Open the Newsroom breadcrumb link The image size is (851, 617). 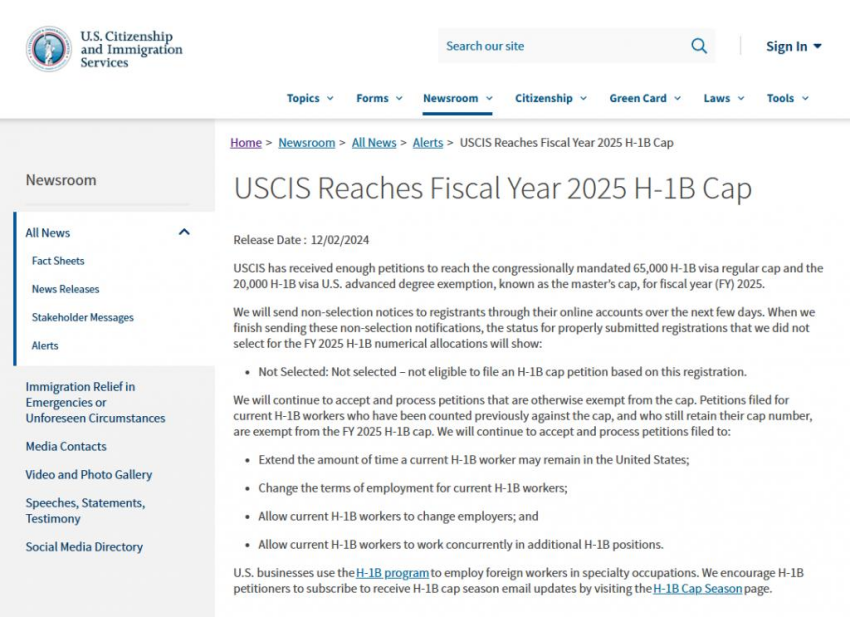point(307,143)
